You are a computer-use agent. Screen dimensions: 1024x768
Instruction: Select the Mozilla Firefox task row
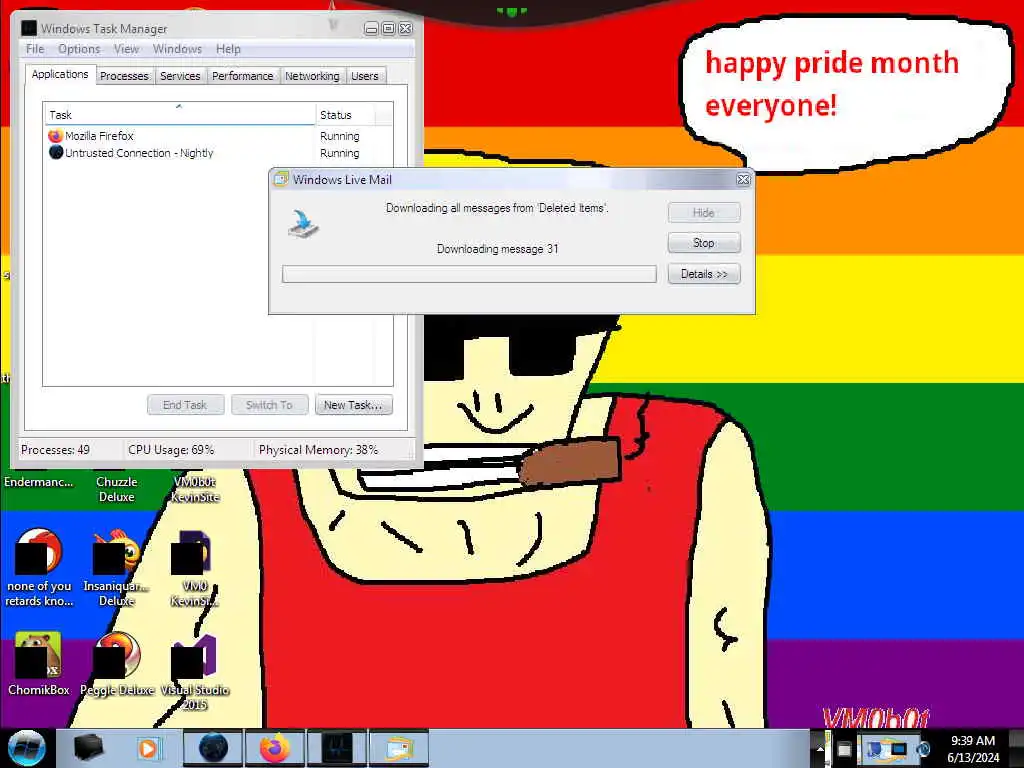click(218, 136)
